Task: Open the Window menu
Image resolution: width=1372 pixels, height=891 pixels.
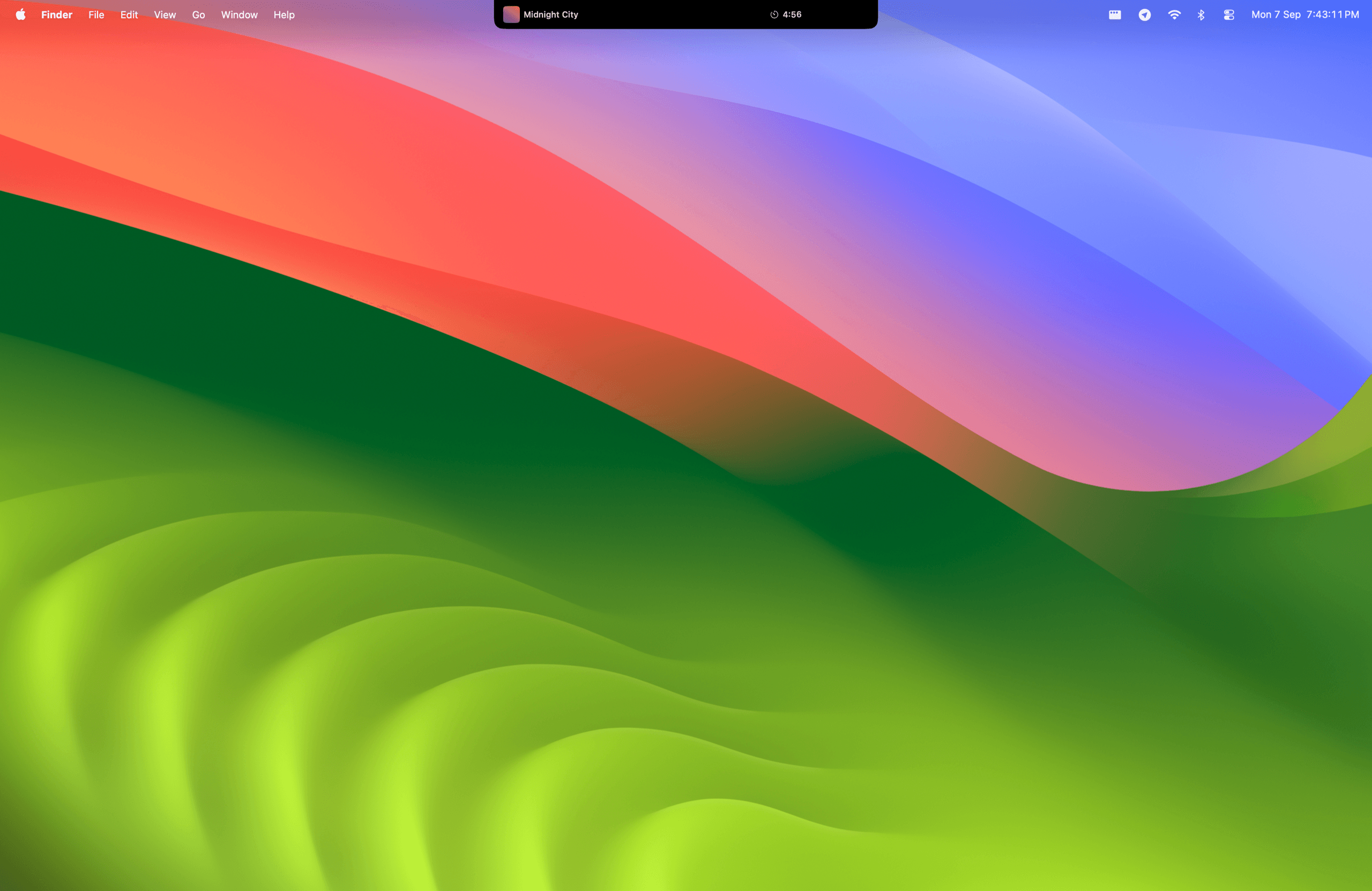Action: 239,14
